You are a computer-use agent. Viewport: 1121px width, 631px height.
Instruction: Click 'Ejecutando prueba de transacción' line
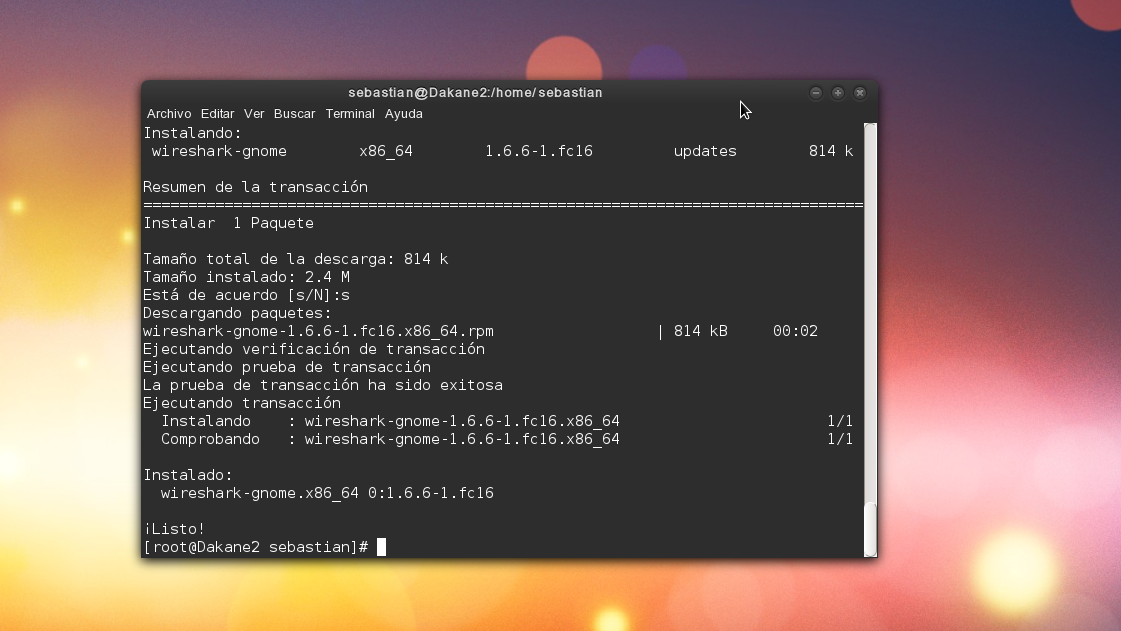pyautogui.click(x=287, y=367)
